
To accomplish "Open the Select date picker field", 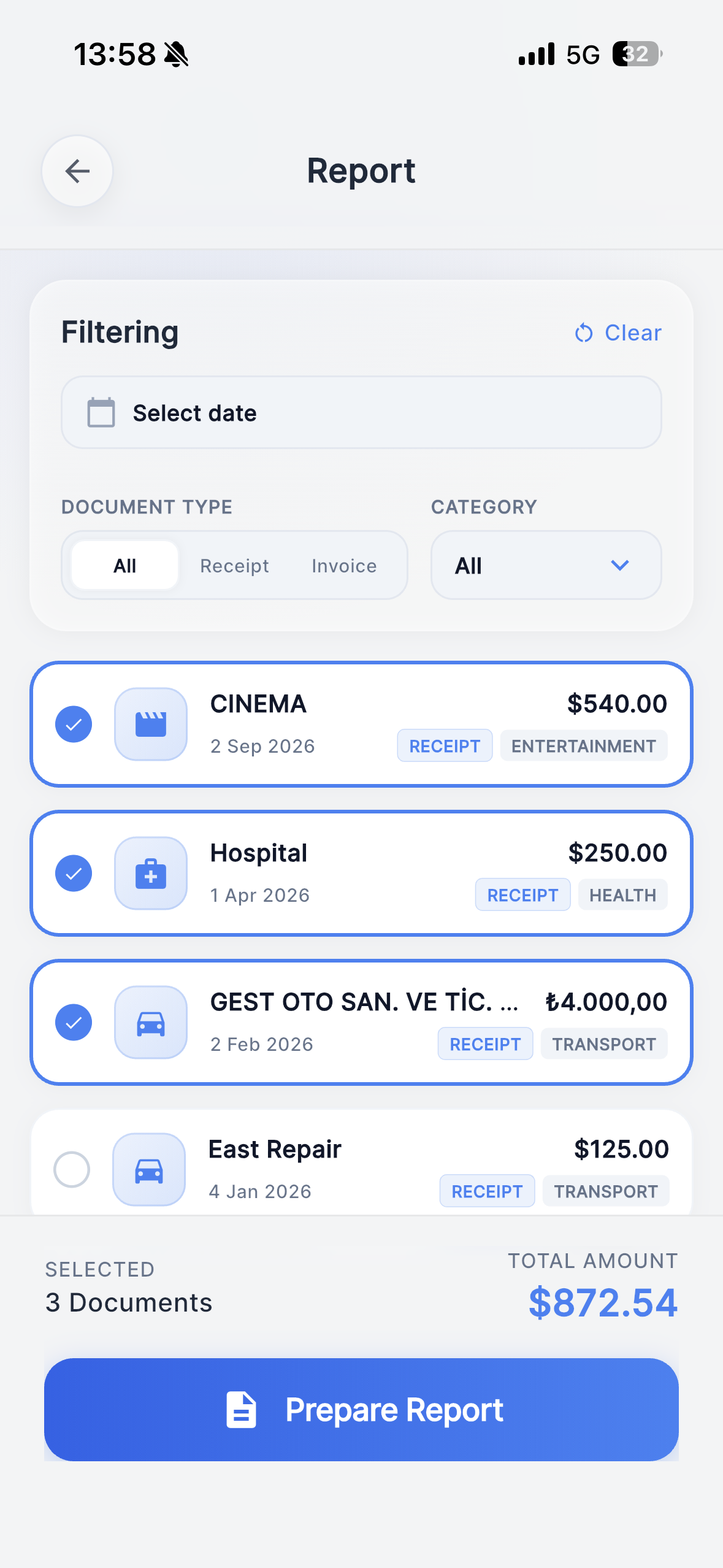I will pos(361,412).
